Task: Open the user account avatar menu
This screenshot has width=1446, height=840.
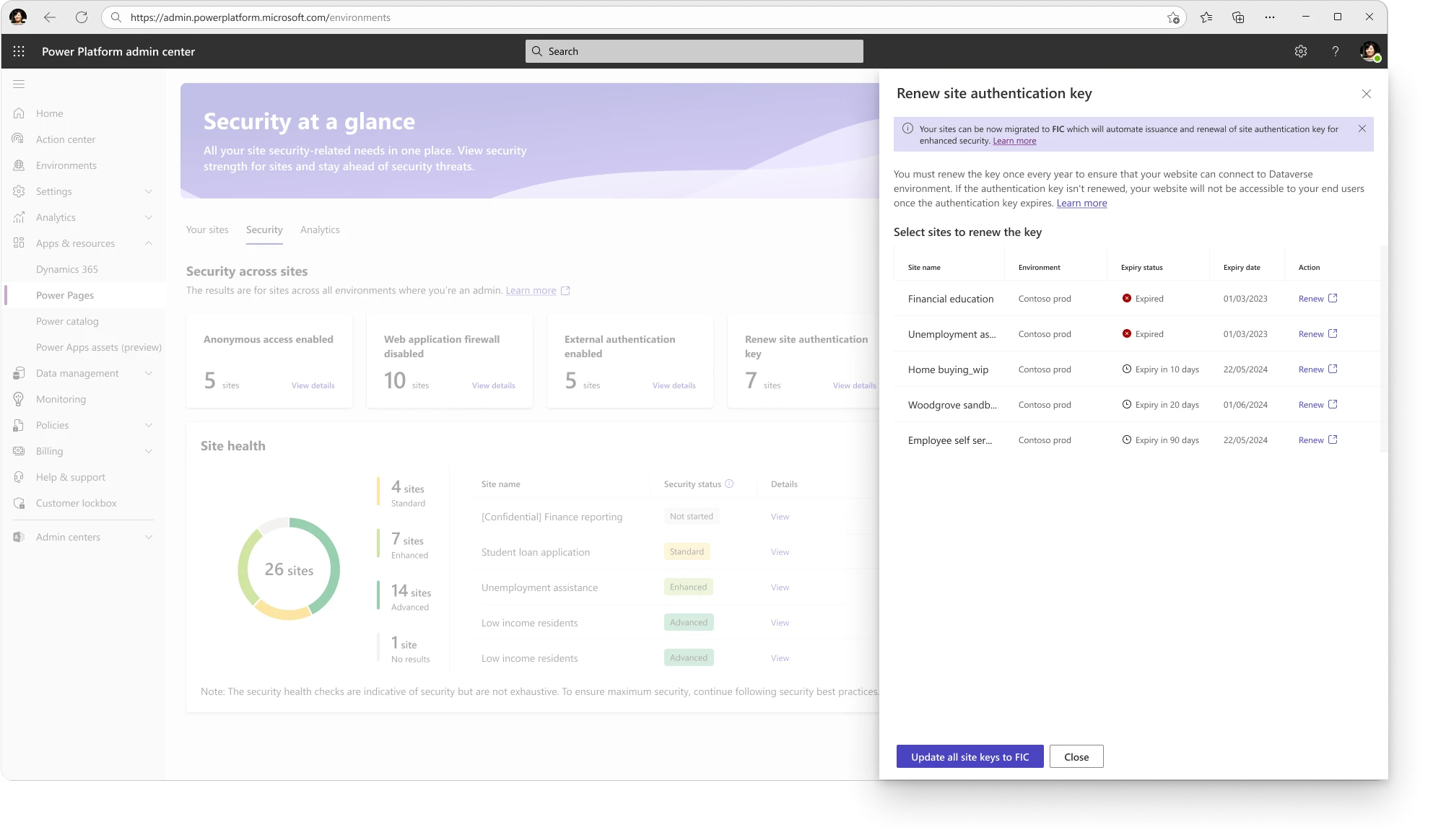Action: point(1369,51)
